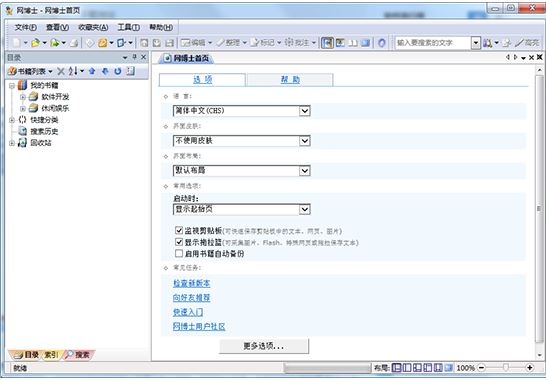
Task: Click the 更多选项... button
Action: click(x=264, y=346)
